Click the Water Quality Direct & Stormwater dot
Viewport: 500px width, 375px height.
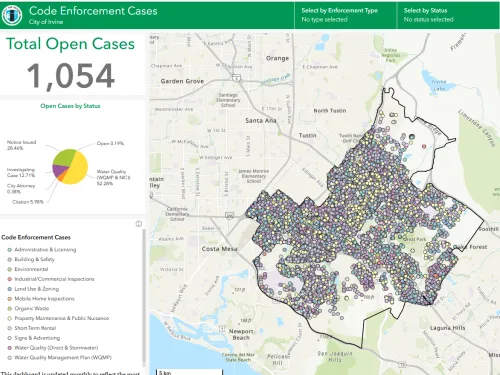click(10, 348)
